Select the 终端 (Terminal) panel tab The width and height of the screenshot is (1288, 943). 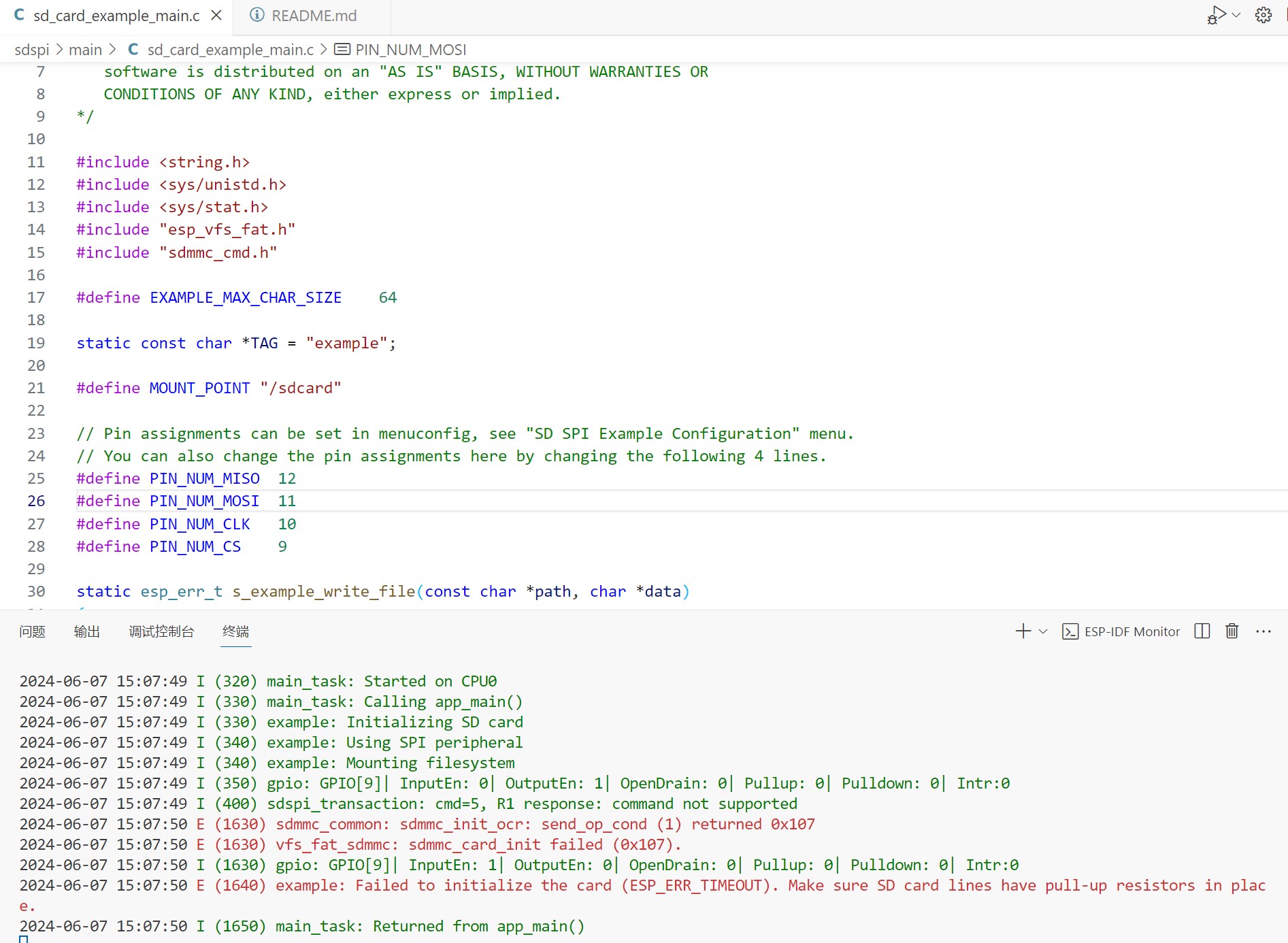pyautogui.click(x=235, y=631)
